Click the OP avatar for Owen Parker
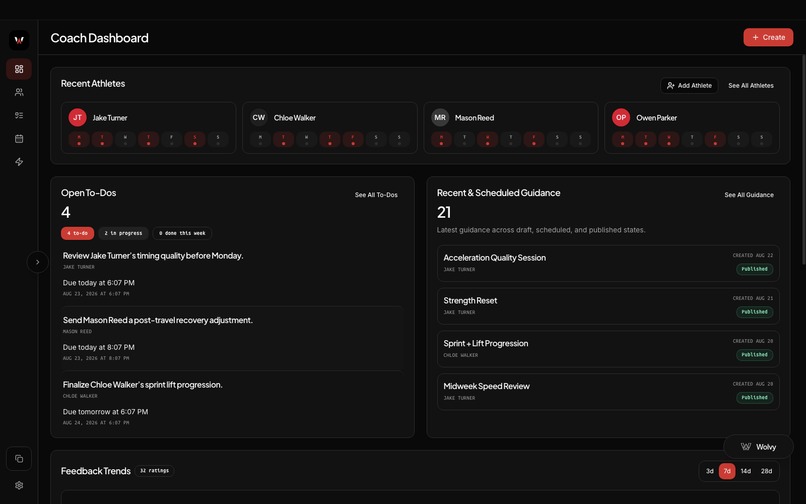The width and height of the screenshot is (806, 504). [x=621, y=117]
